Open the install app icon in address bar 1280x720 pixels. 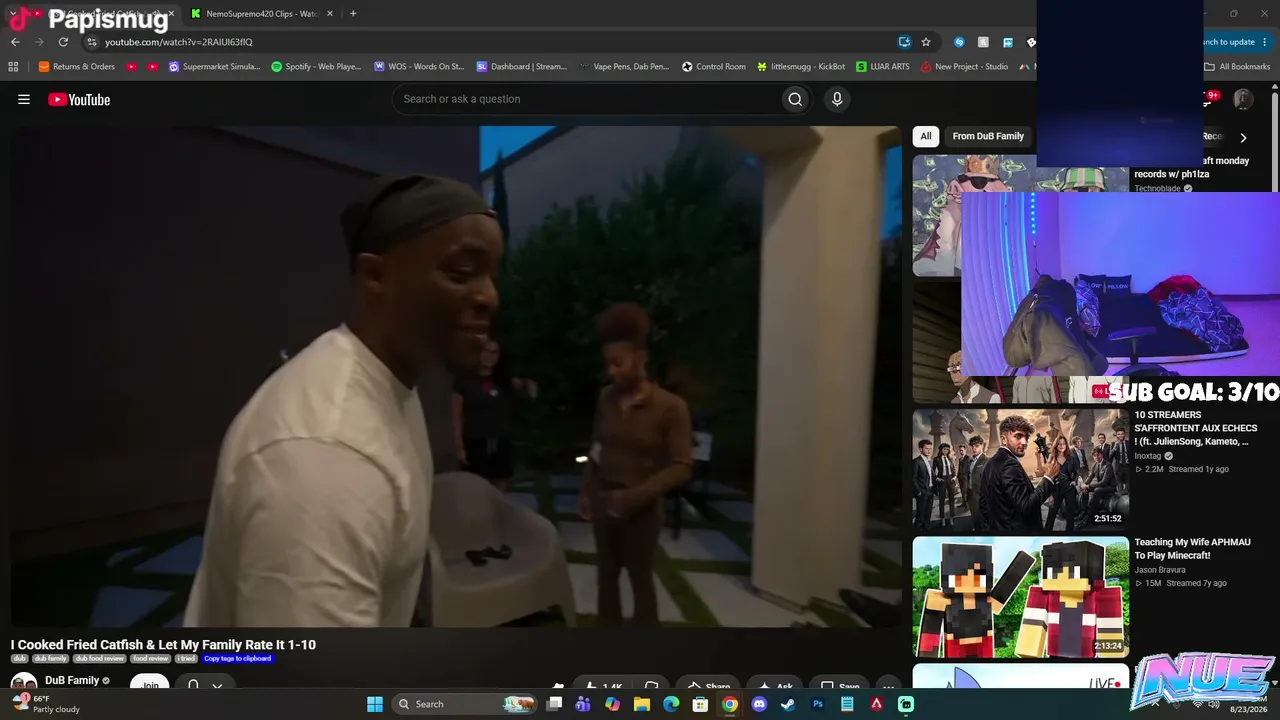(904, 42)
